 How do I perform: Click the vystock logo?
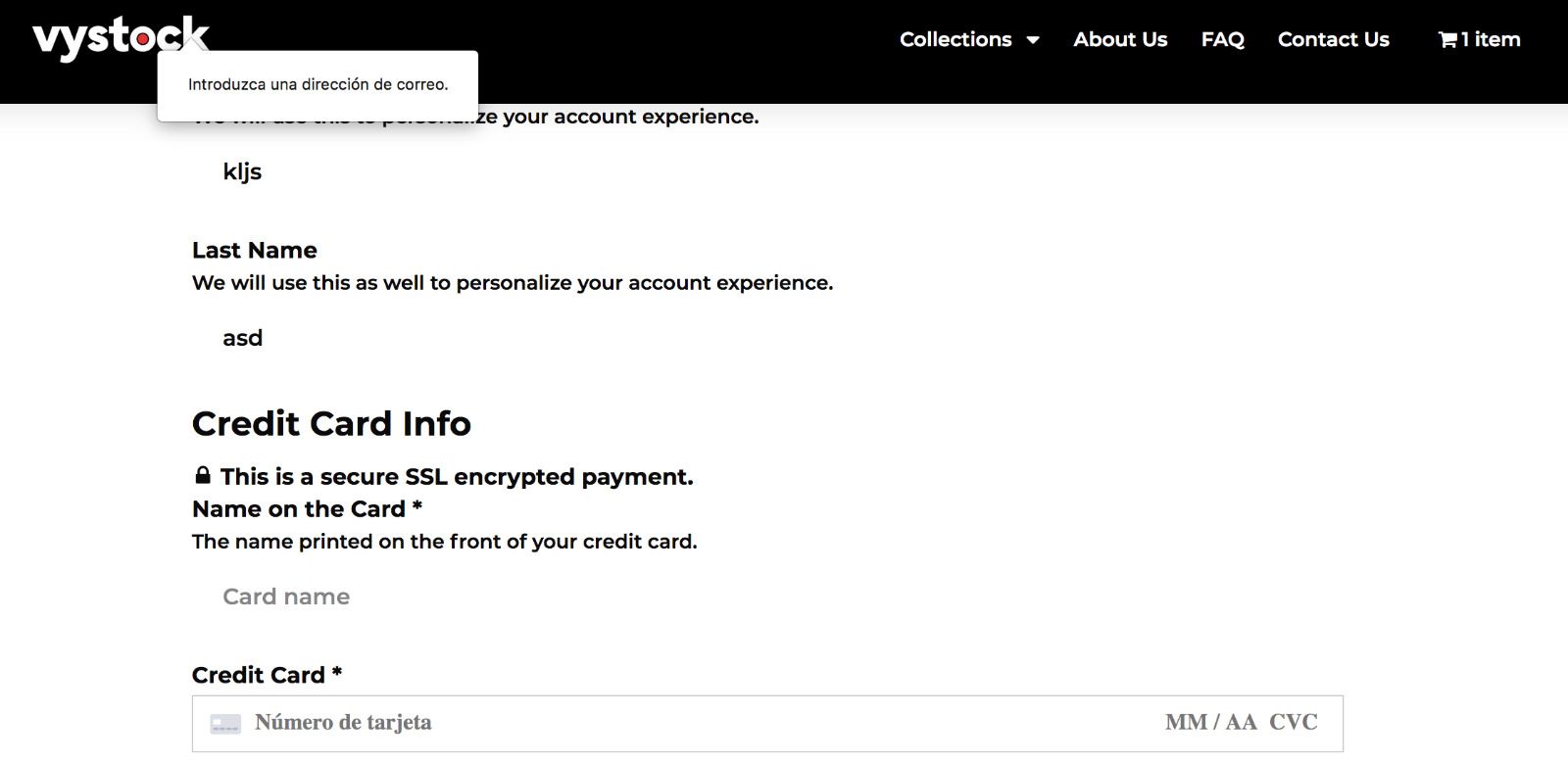coord(121,38)
